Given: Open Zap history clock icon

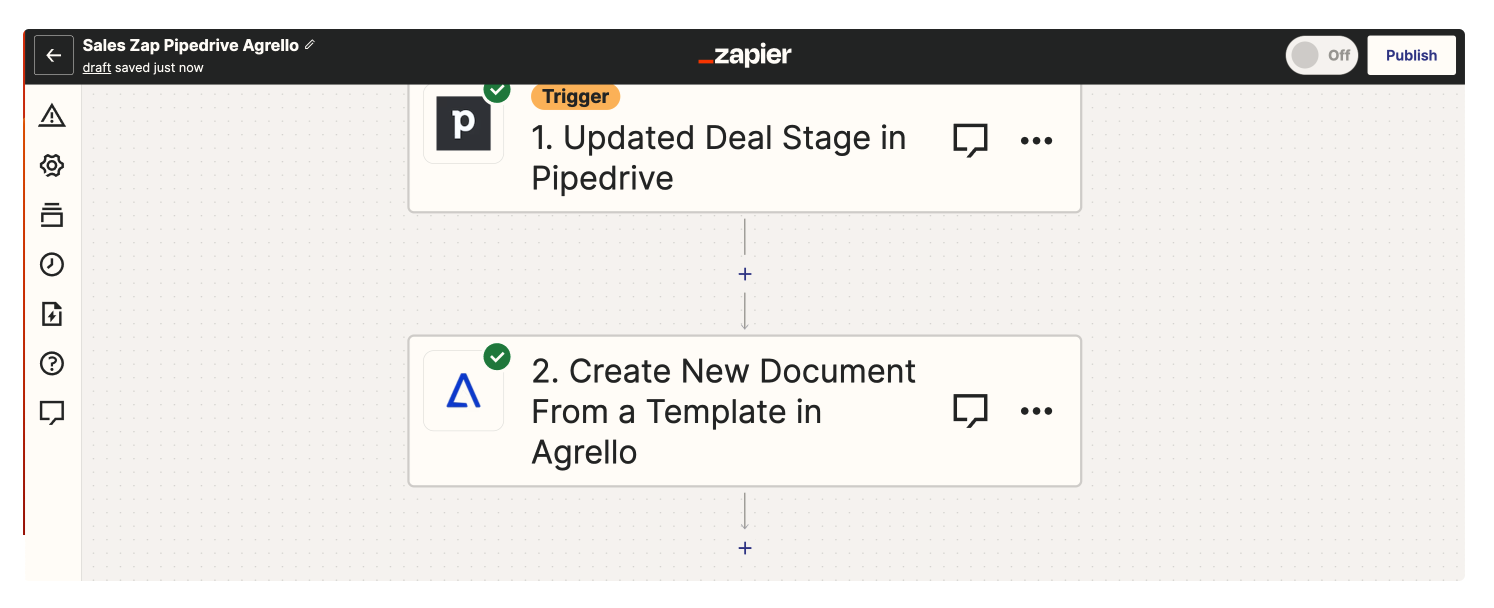Looking at the screenshot, I should click(x=52, y=264).
